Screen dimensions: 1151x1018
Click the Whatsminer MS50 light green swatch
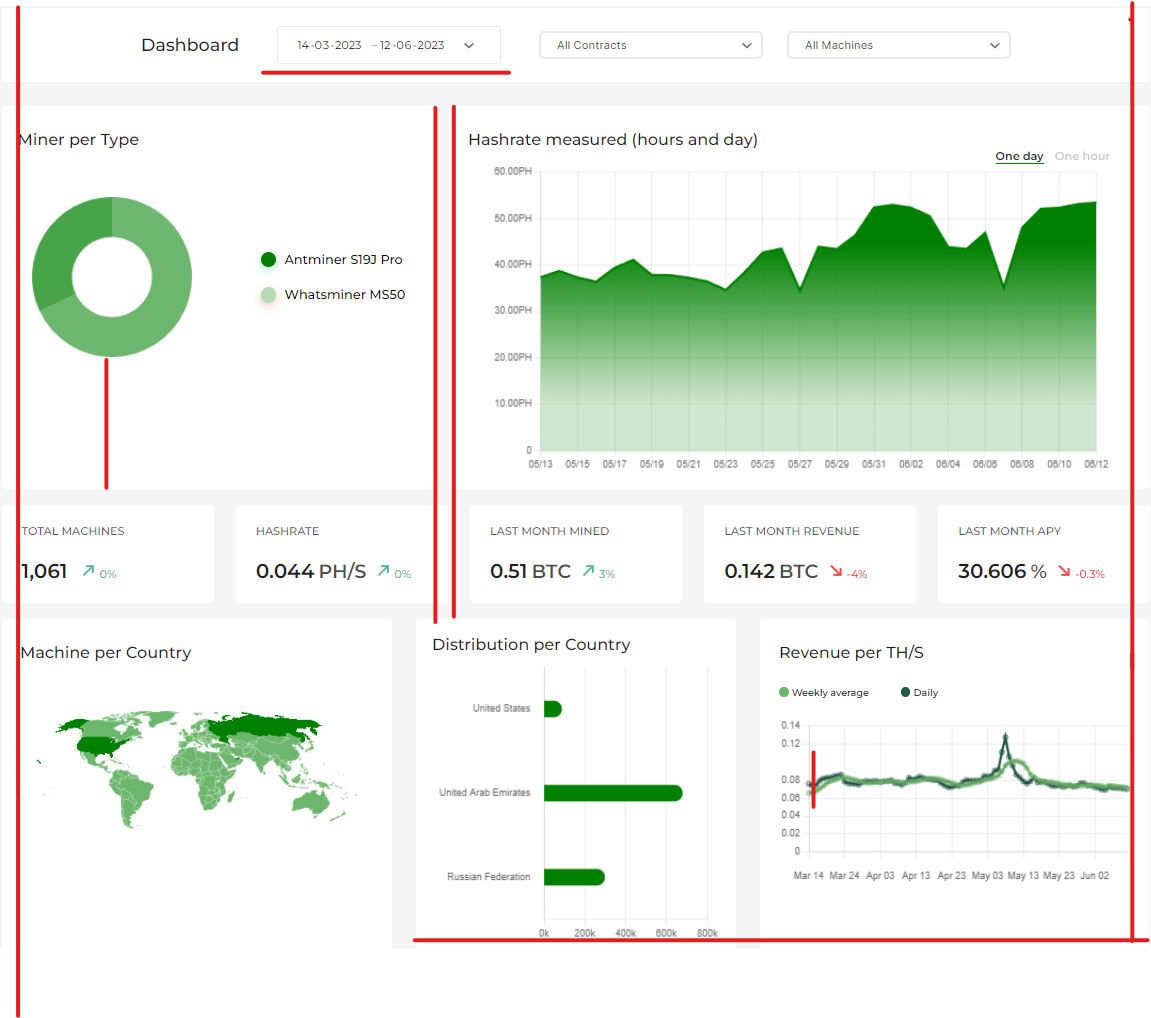coord(269,294)
